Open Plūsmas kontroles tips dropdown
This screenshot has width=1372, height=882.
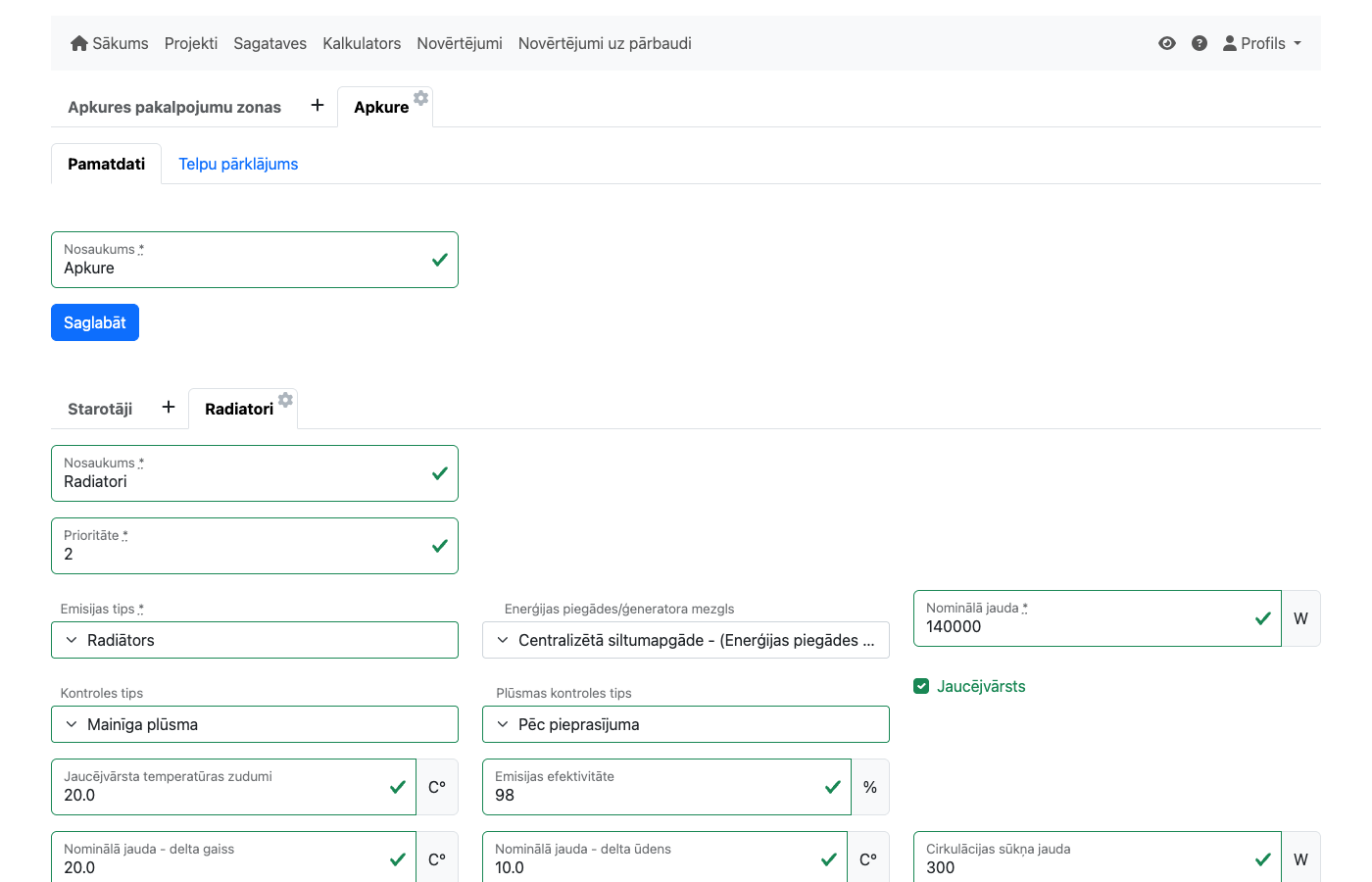(x=686, y=724)
